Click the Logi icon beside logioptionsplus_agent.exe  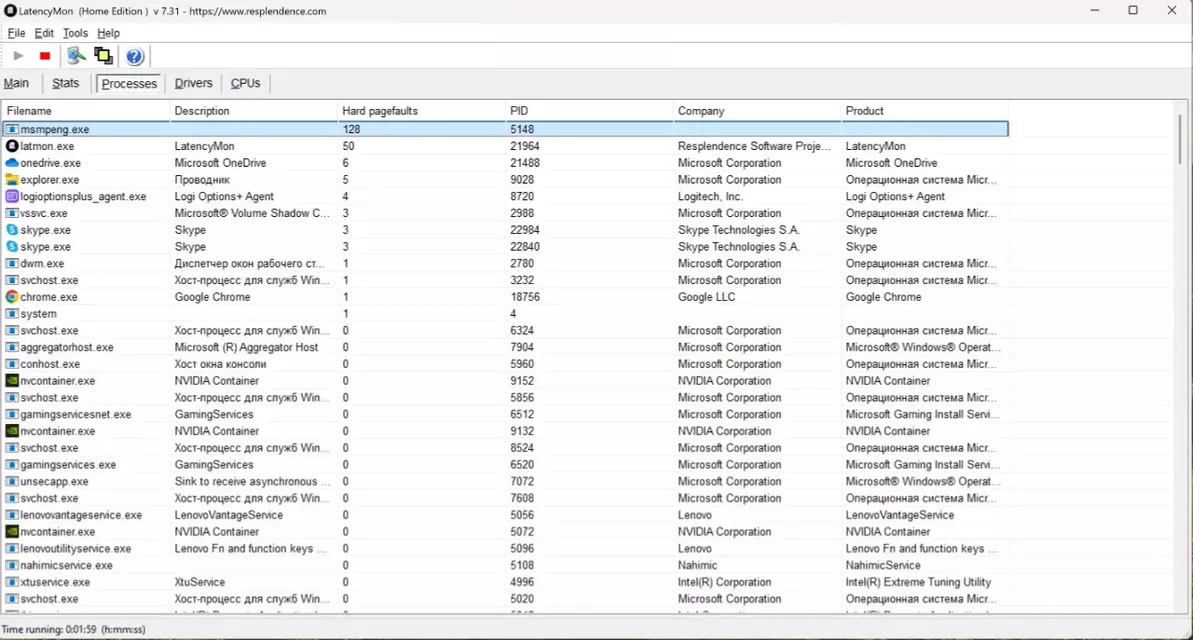(12, 196)
